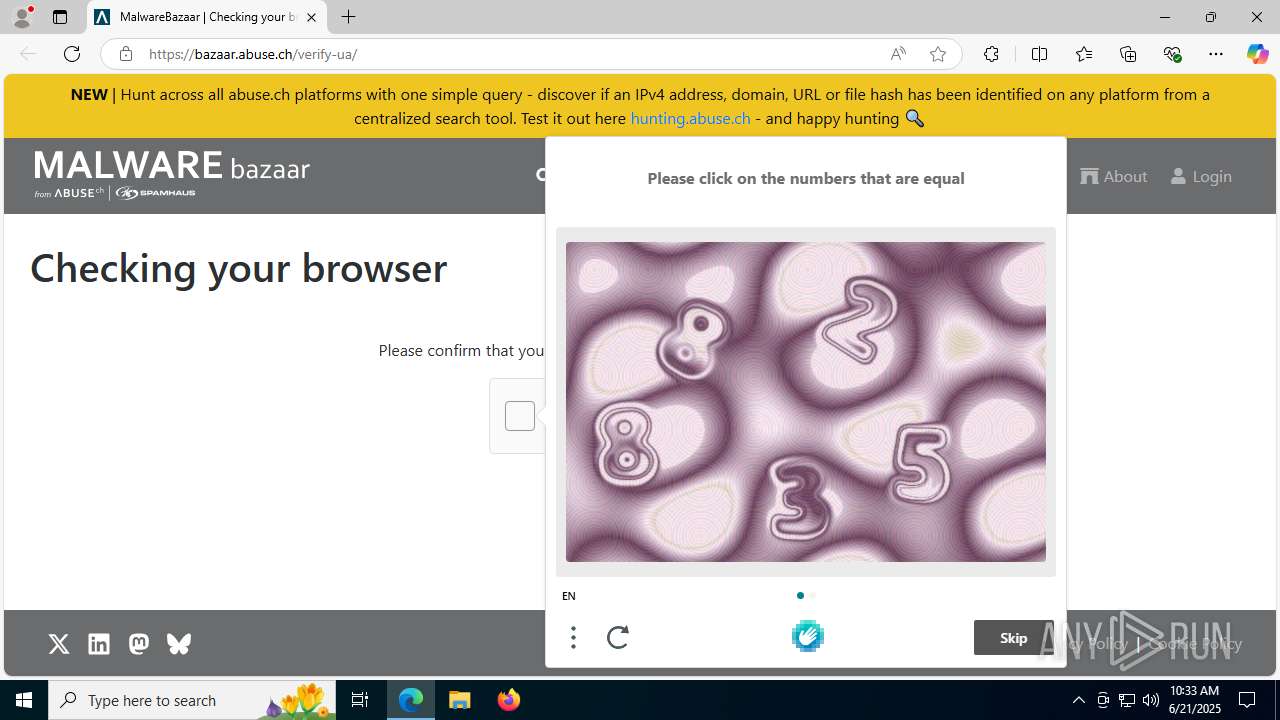Open volume control speaker icon
The height and width of the screenshot is (720, 1280).
pos(1150,700)
